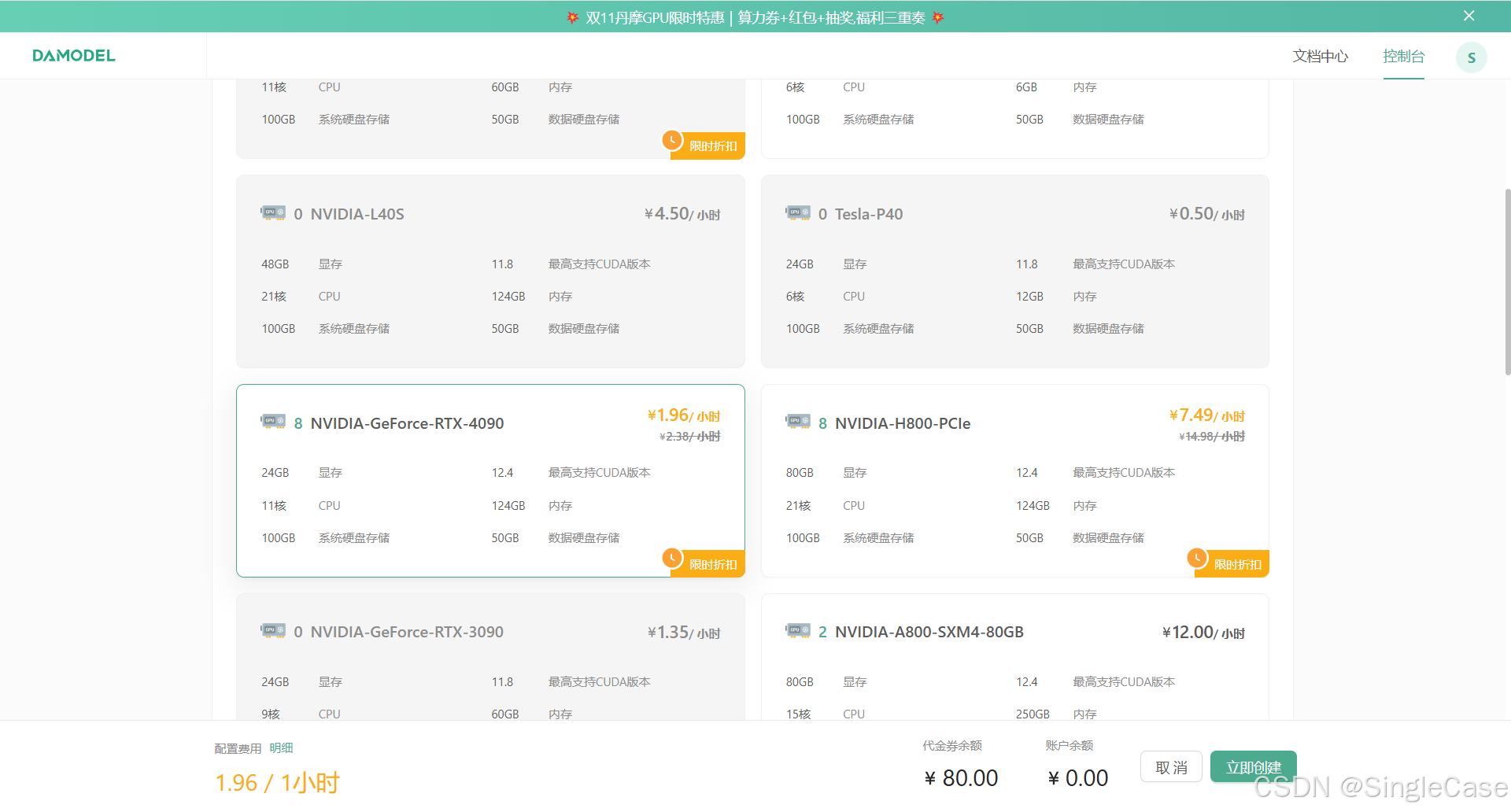This screenshot has width=1511, height=812.
Task: Click the ¥1.96/小时 discounted price on RTX-4090
Action: (x=684, y=415)
